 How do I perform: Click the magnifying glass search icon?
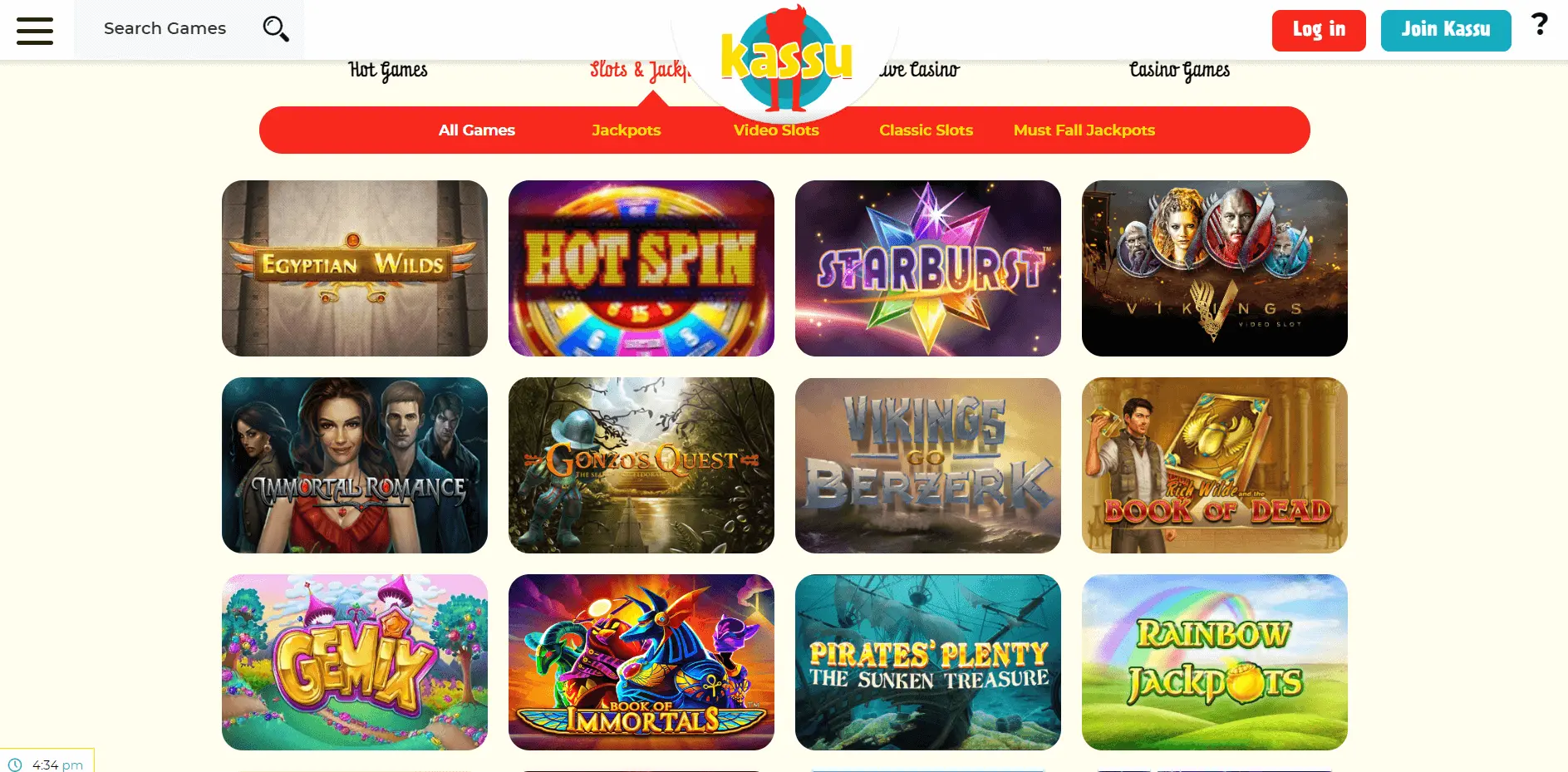click(x=276, y=29)
